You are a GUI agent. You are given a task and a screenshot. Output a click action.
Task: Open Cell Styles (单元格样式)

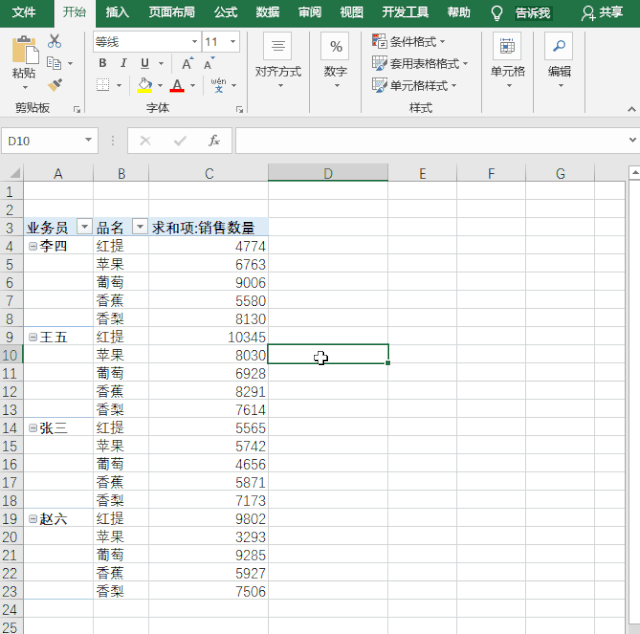(414, 85)
